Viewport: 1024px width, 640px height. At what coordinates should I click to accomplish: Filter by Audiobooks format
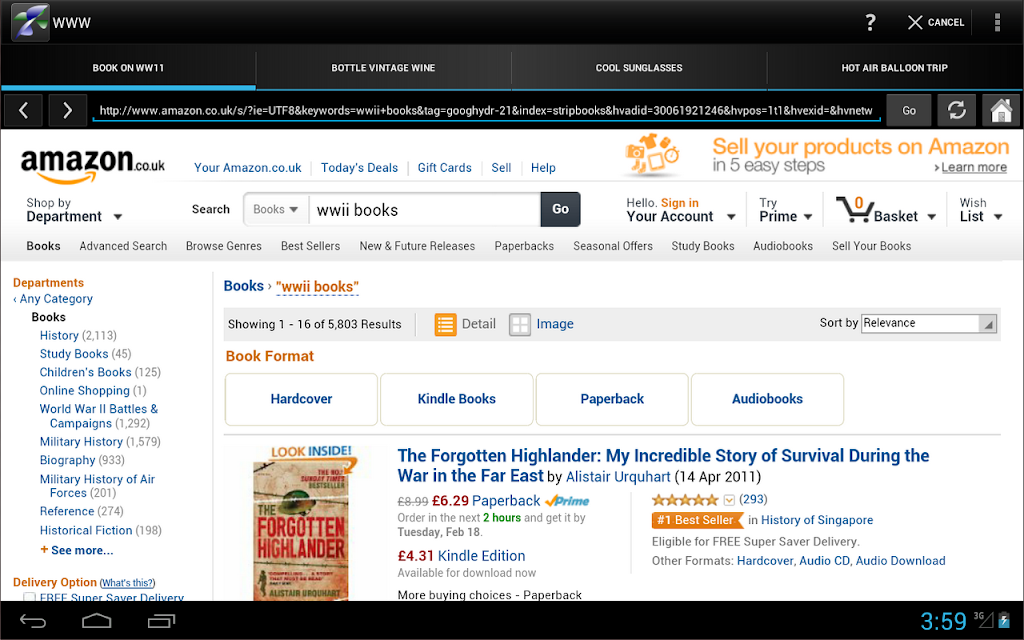click(x=767, y=399)
